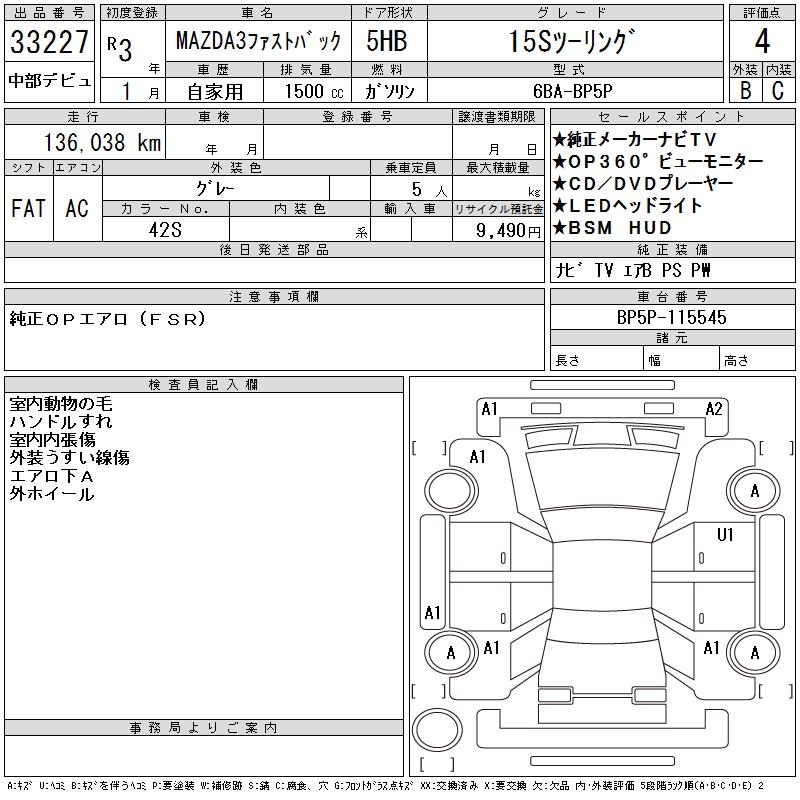Click the ガソリン fuel type
The height and width of the screenshot is (800, 800).
(389, 91)
